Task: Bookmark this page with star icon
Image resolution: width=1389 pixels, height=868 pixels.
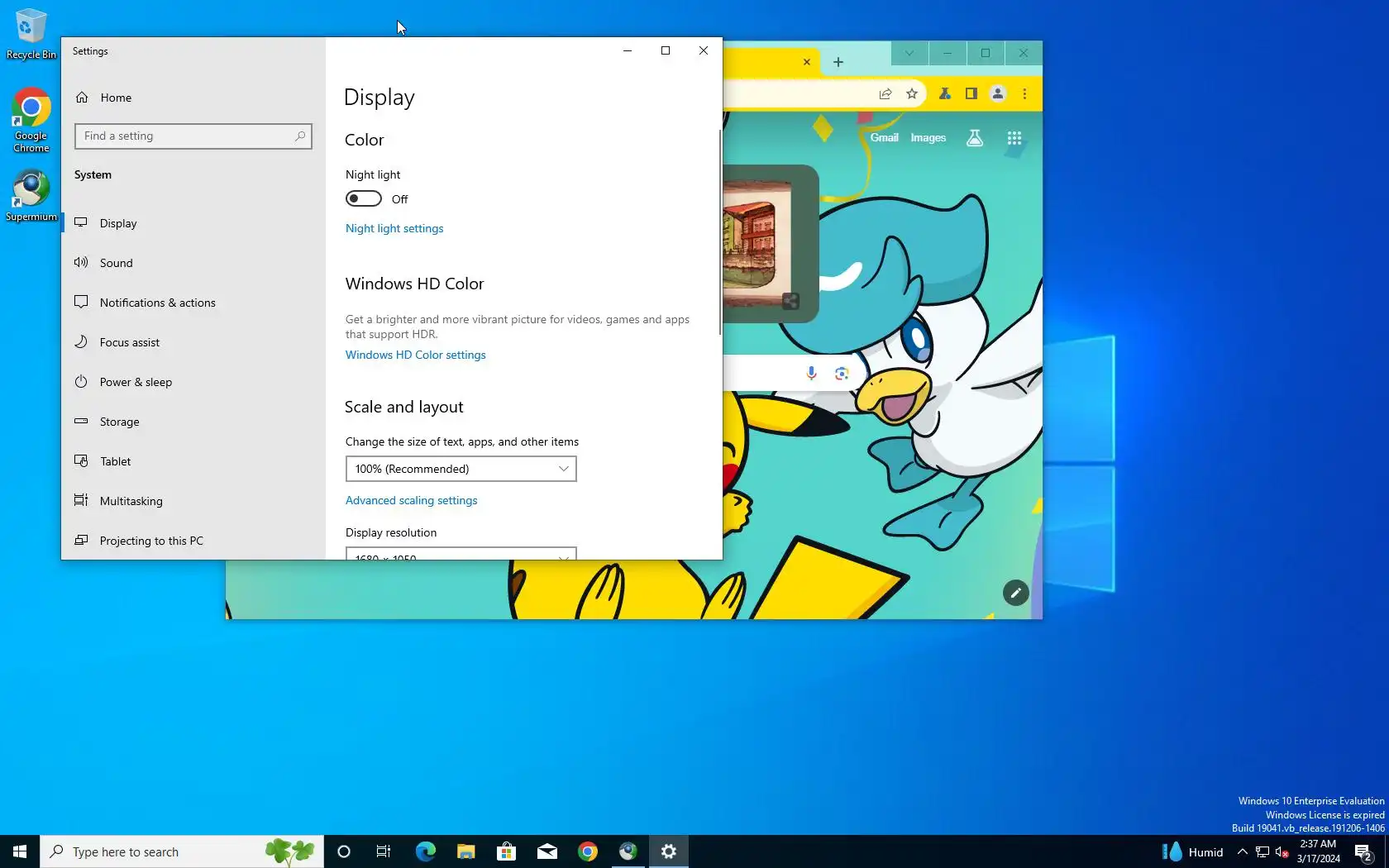Action: tap(912, 93)
